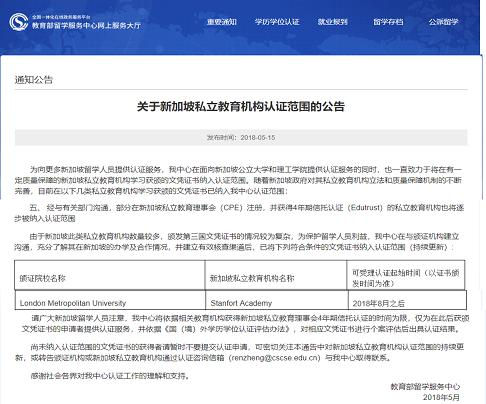Click the CSCSE logo icon in header
Viewport: 486px width, 404px height.
[19, 22]
